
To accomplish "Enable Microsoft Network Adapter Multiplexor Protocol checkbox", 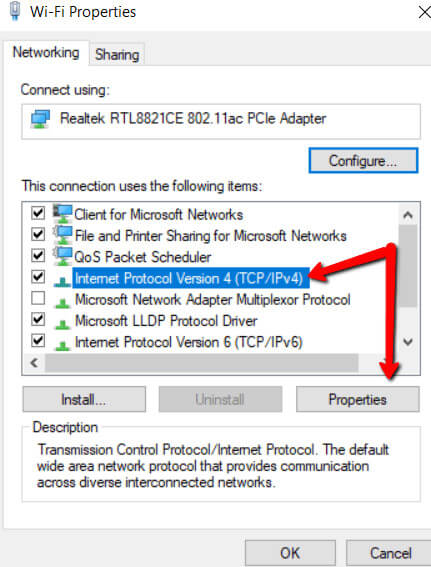I will point(38,298).
